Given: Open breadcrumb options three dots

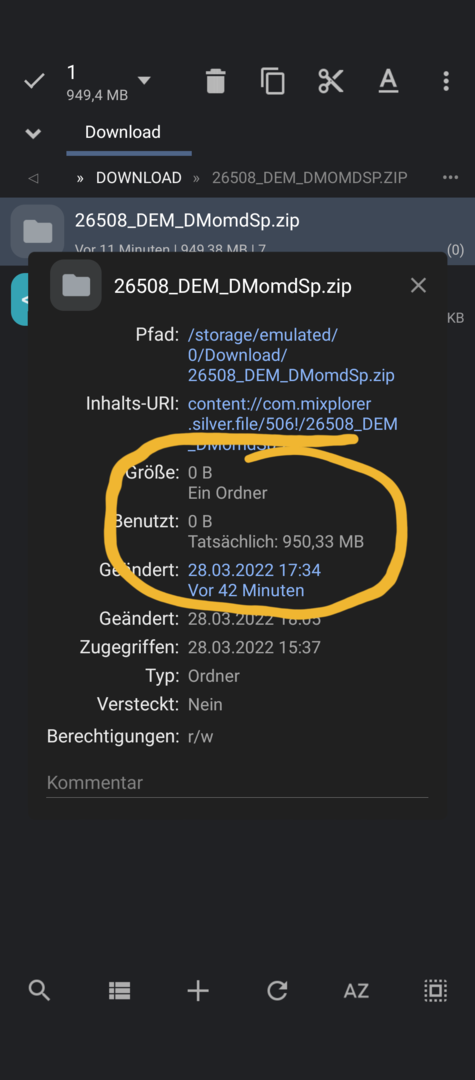Looking at the screenshot, I should (x=450, y=178).
